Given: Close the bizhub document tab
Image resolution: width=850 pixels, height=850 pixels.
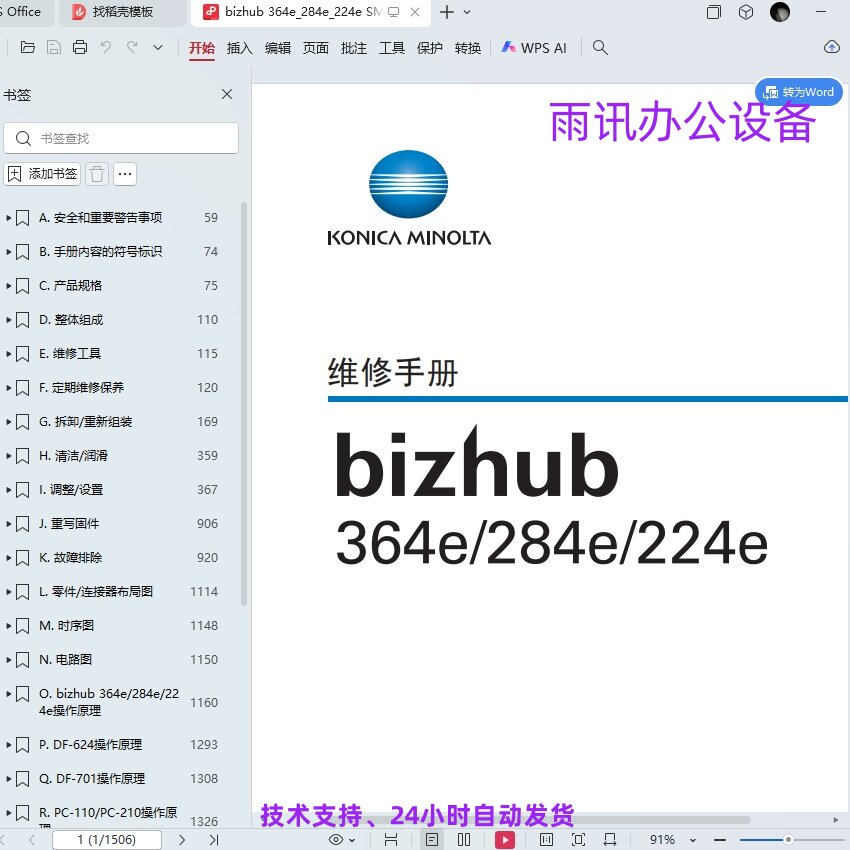Looking at the screenshot, I should pos(415,12).
